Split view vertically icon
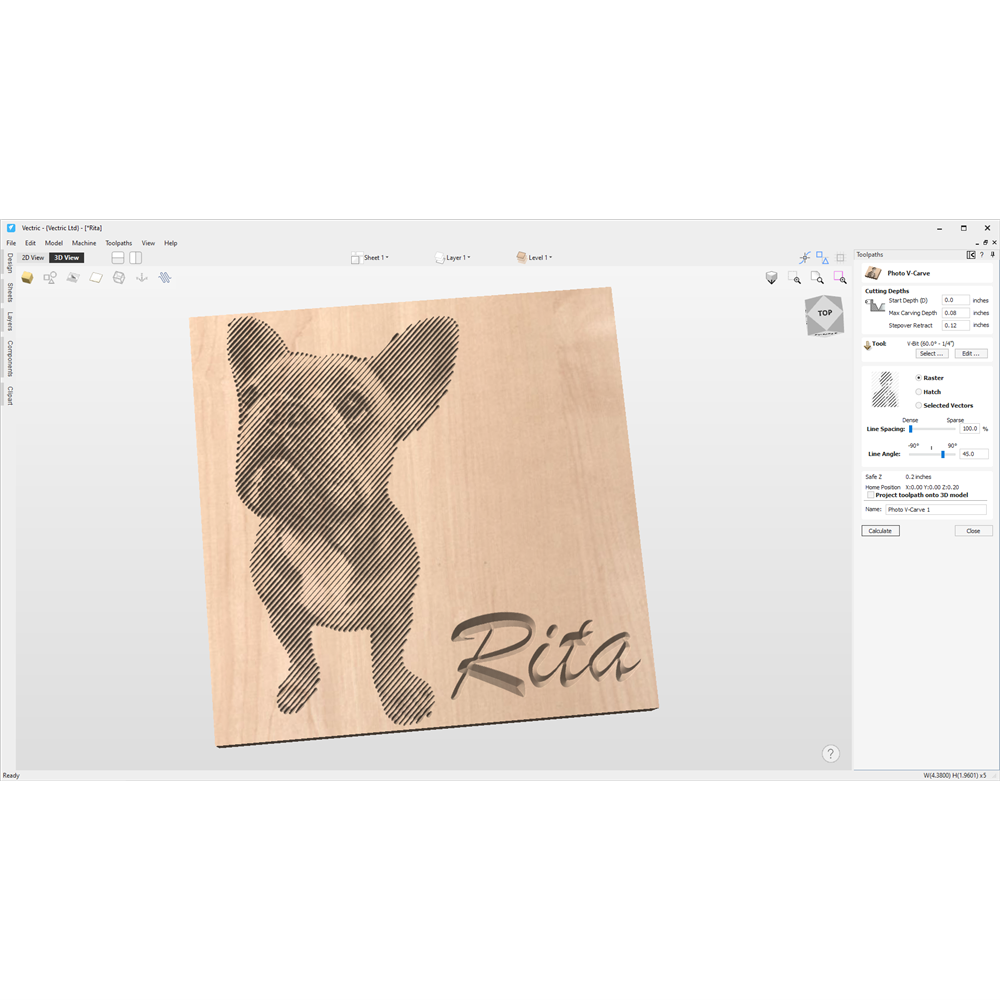 pos(135,258)
